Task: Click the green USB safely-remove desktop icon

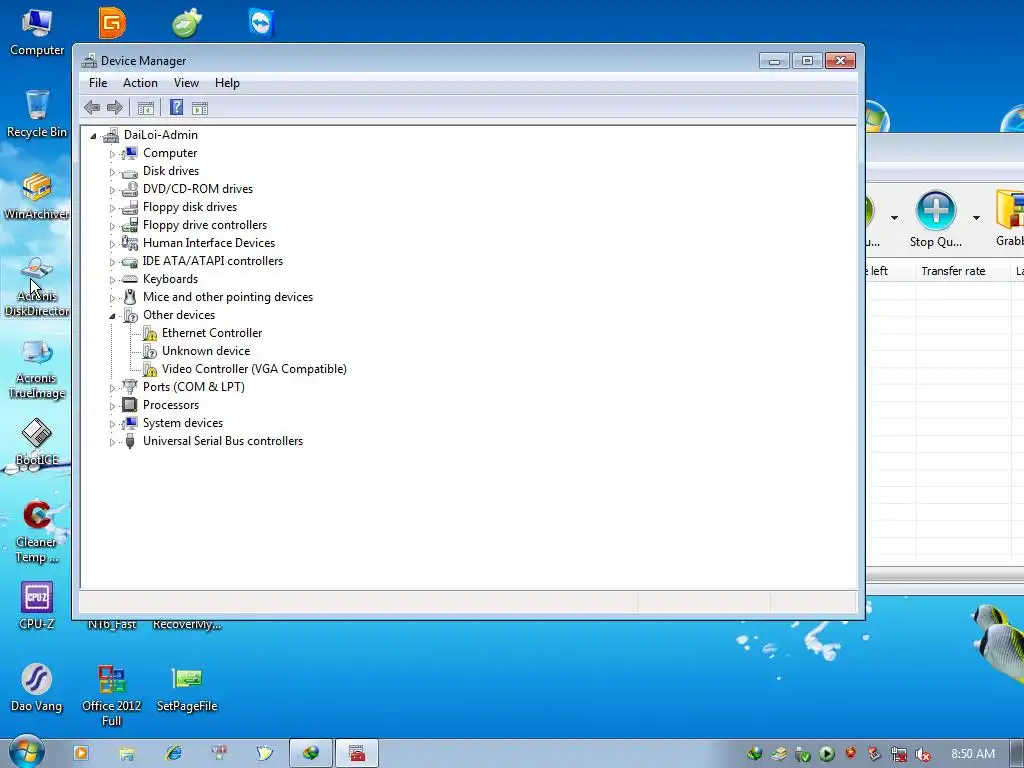Action: (187, 23)
